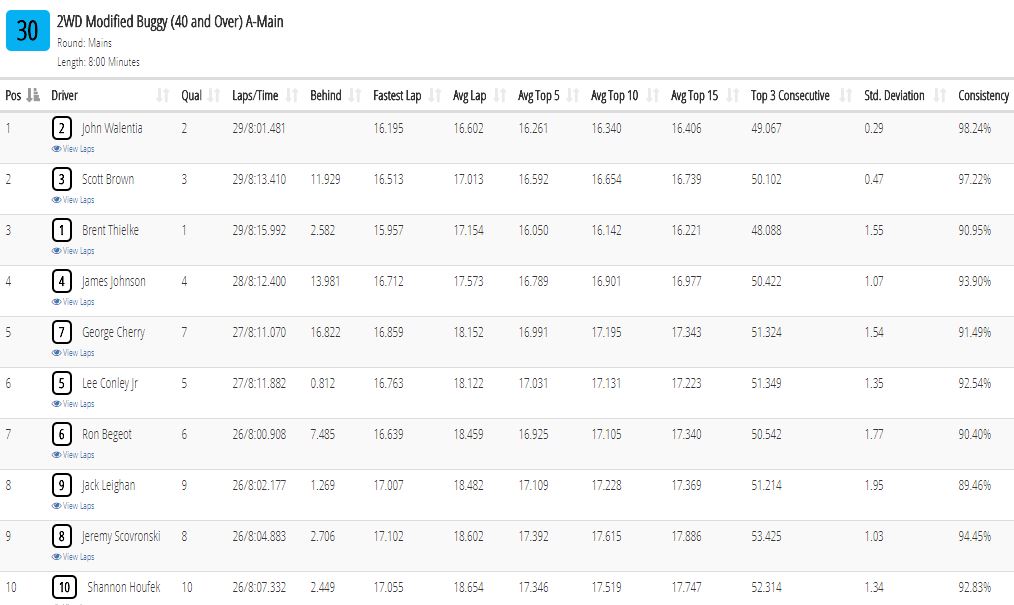Sort by the Pos column sort icon

(x=34, y=95)
